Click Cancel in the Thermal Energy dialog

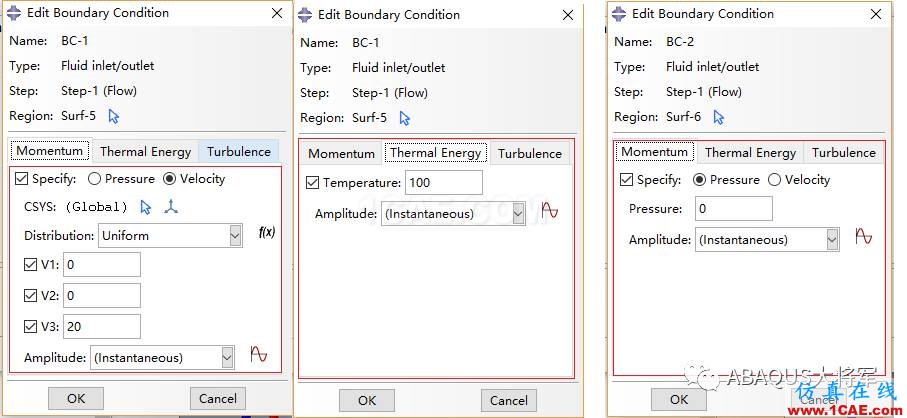tap(508, 400)
